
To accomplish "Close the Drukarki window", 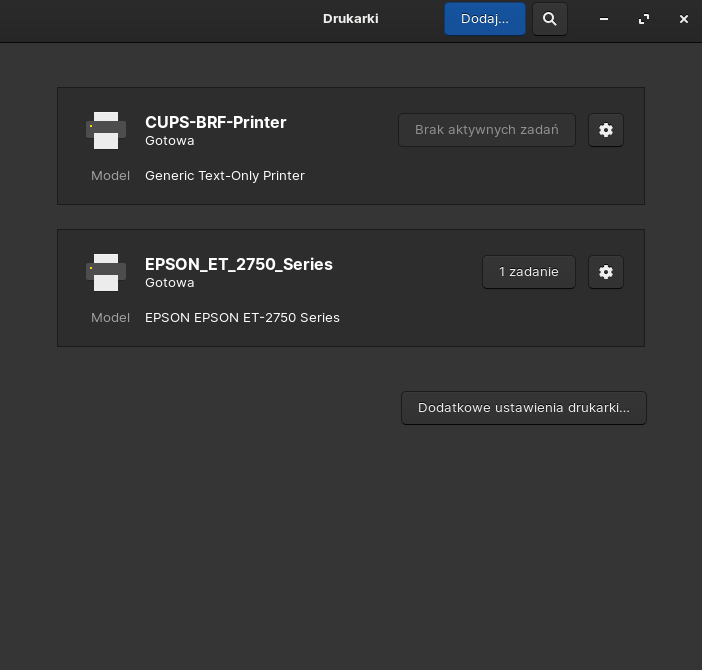I will tap(684, 19).
